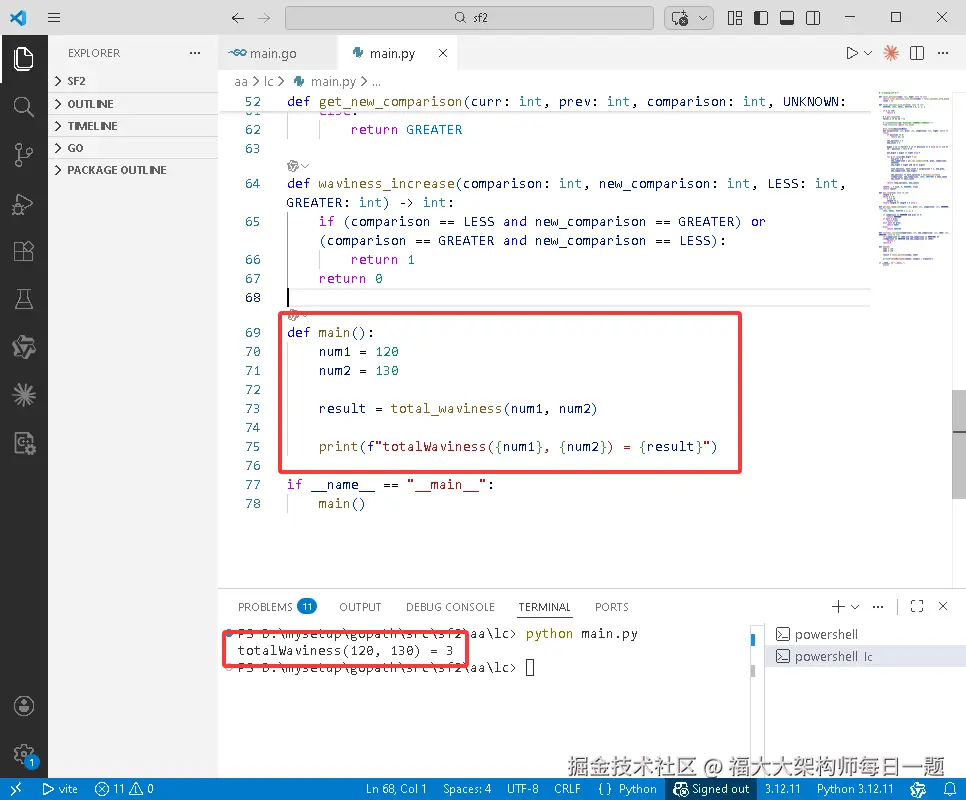
Task: Open the Accounts menu icon
Action: coord(23,706)
